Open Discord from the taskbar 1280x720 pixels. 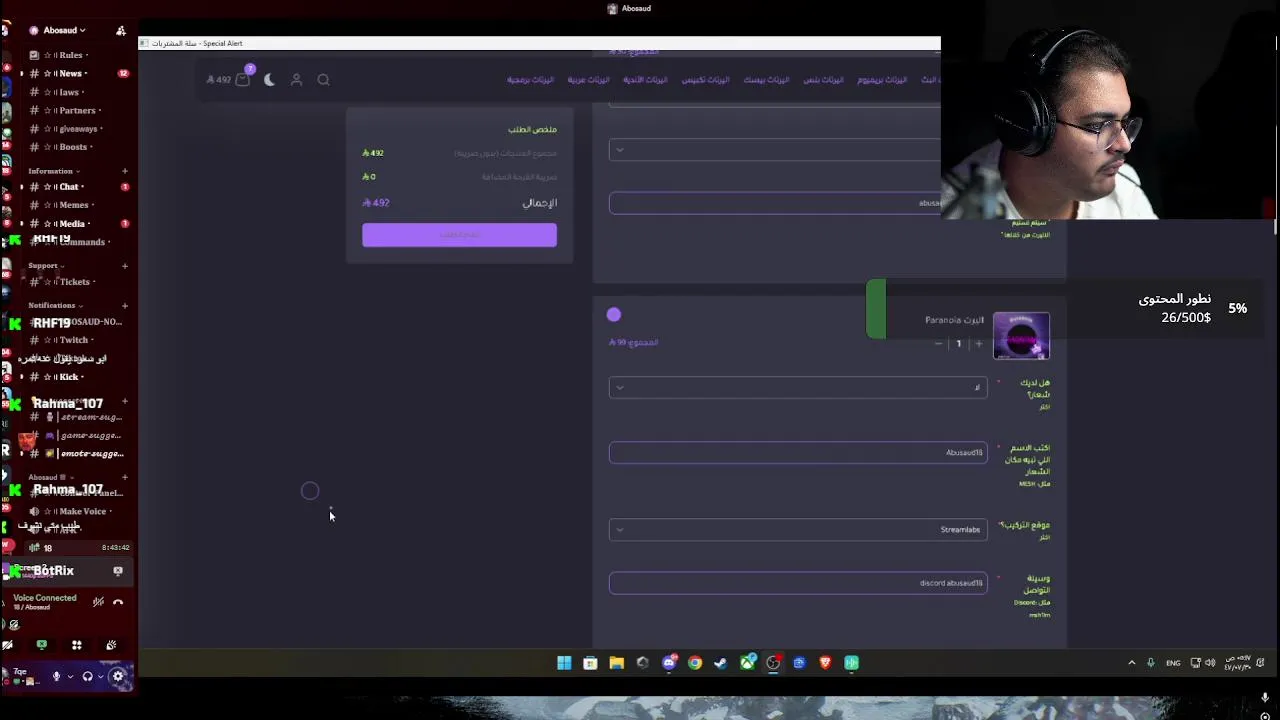point(669,662)
